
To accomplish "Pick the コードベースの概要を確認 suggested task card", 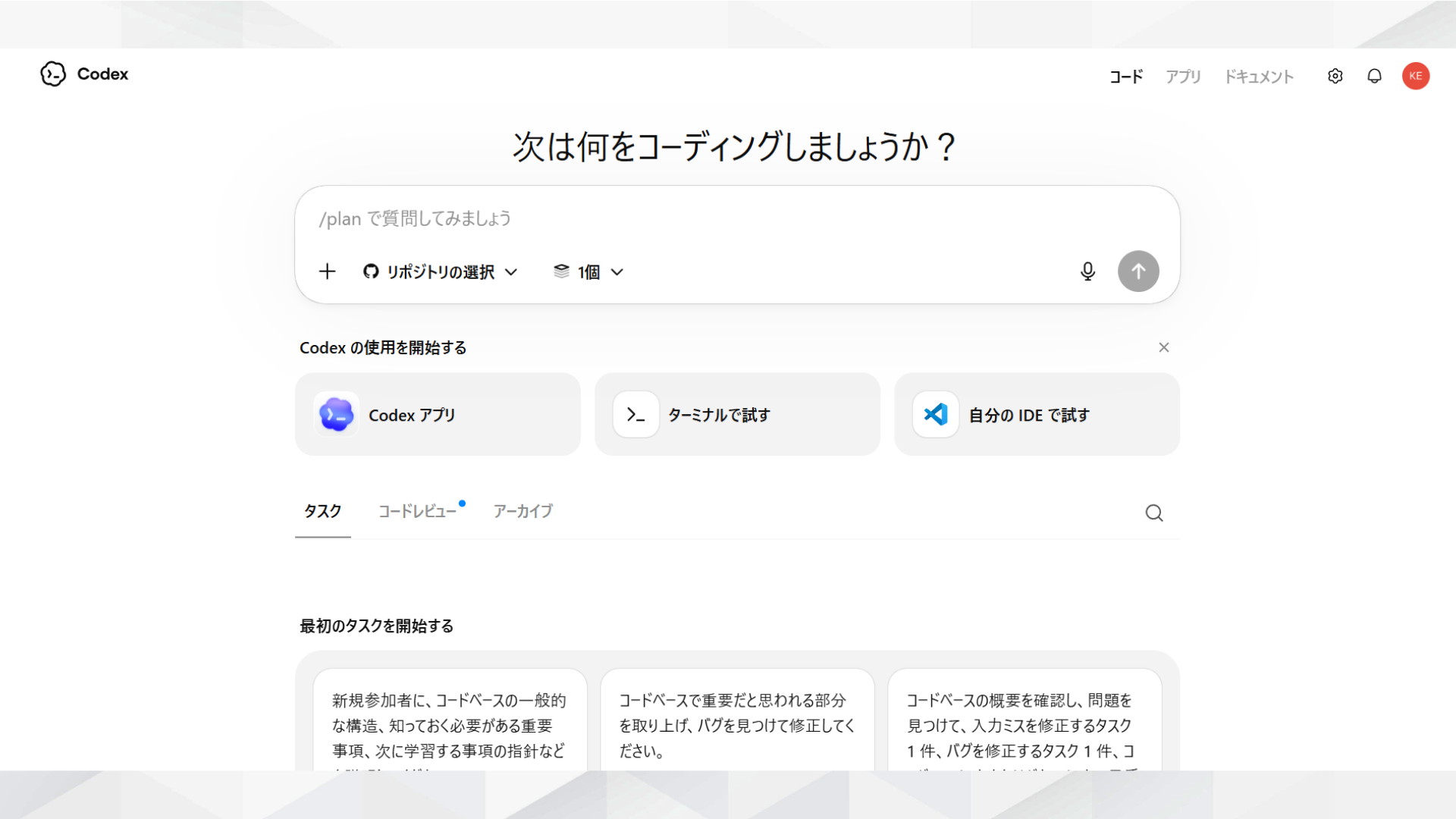I will (1025, 720).
